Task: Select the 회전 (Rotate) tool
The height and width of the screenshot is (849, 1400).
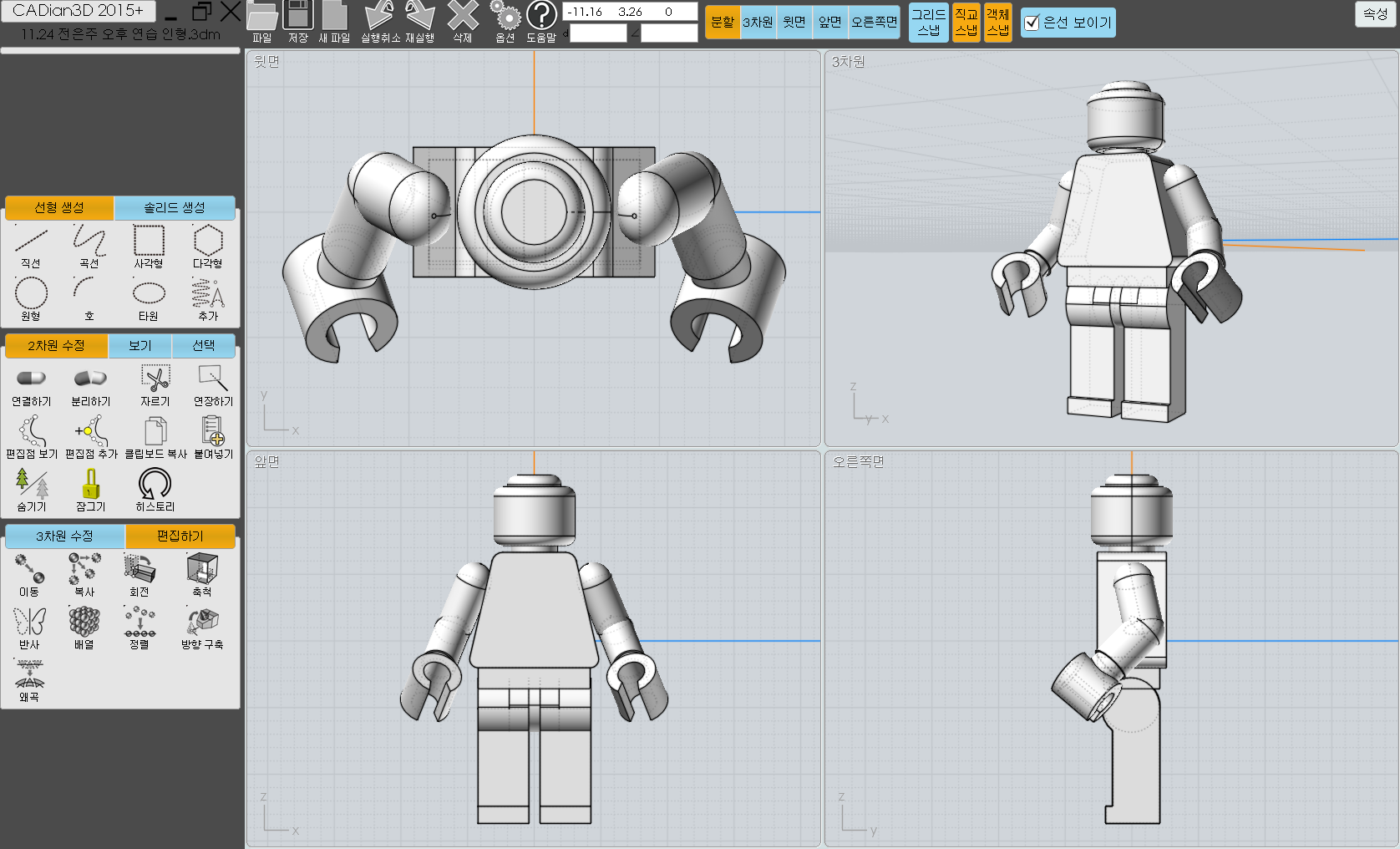Action: [139, 568]
